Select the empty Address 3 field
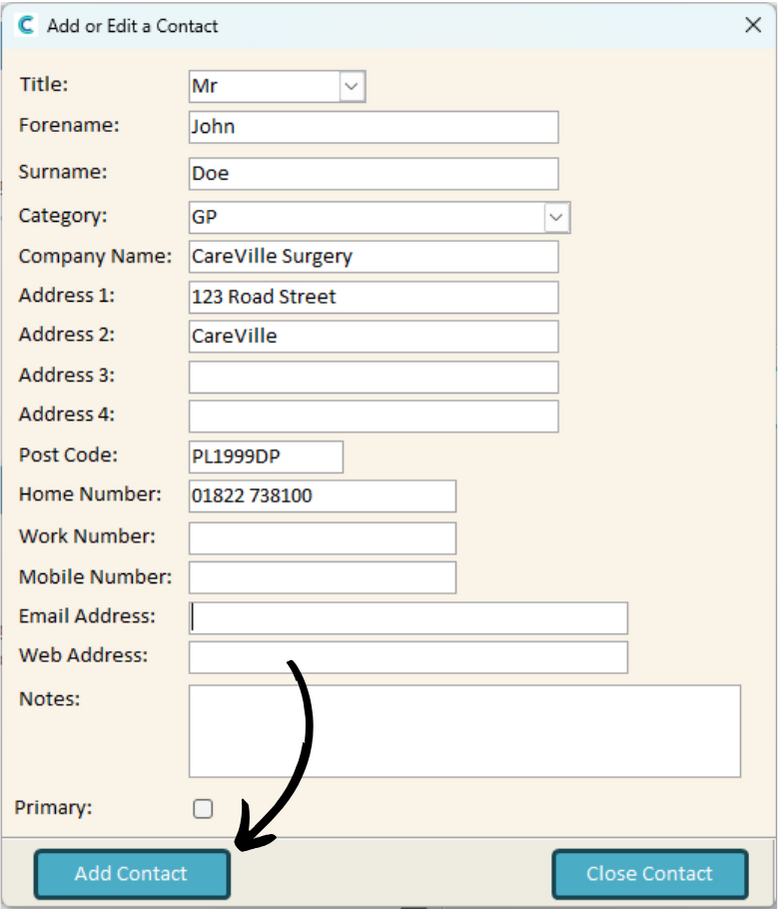The height and width of the screenshot is (912, 781). pos(373,377)
